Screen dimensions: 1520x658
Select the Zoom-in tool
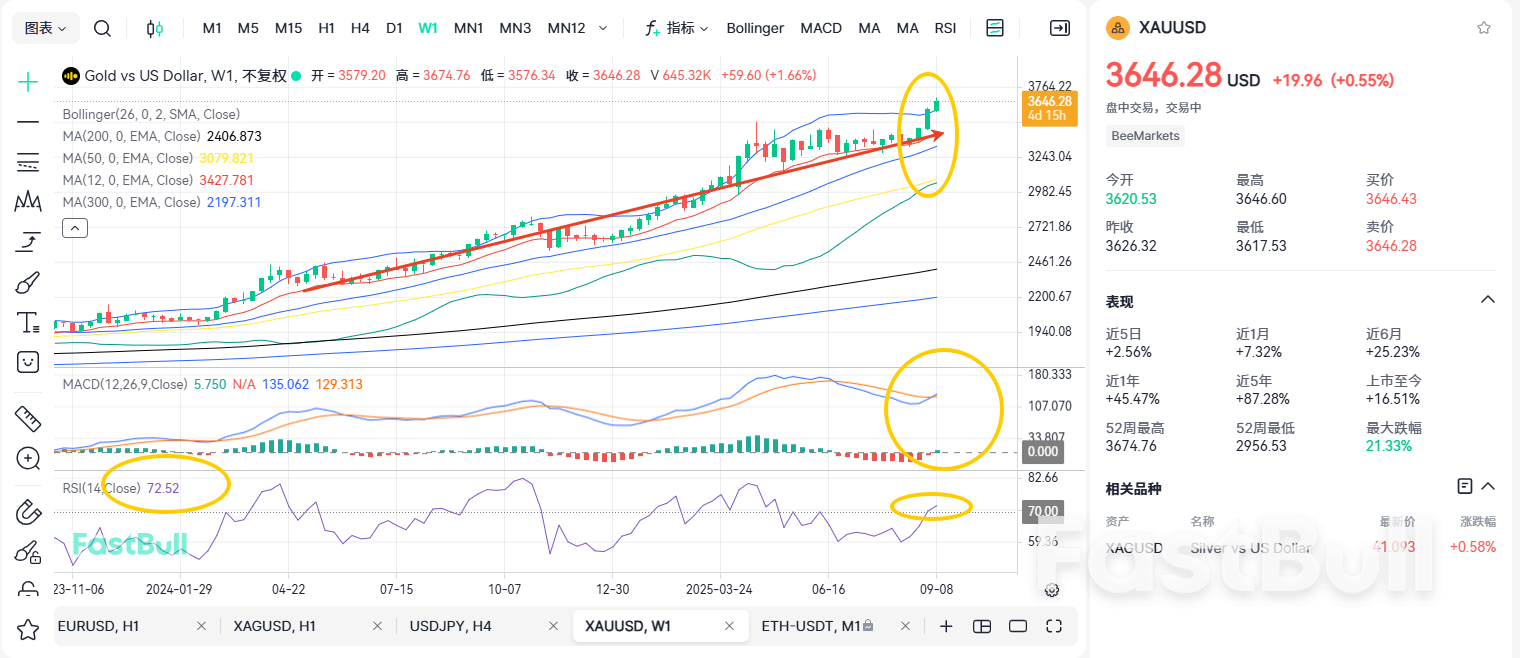[x=27, y=459]
